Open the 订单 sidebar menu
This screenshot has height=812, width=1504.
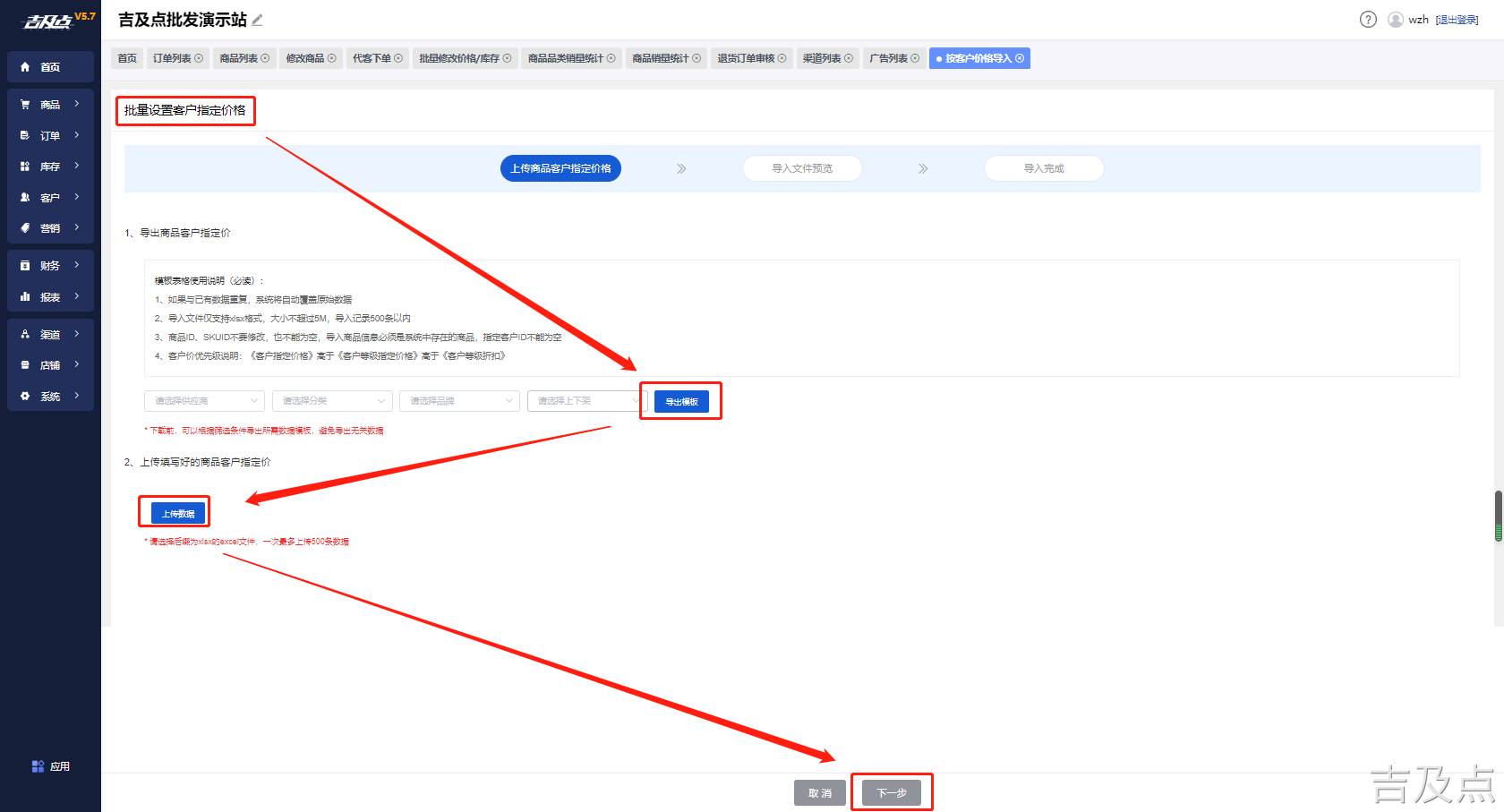point(50,136)
